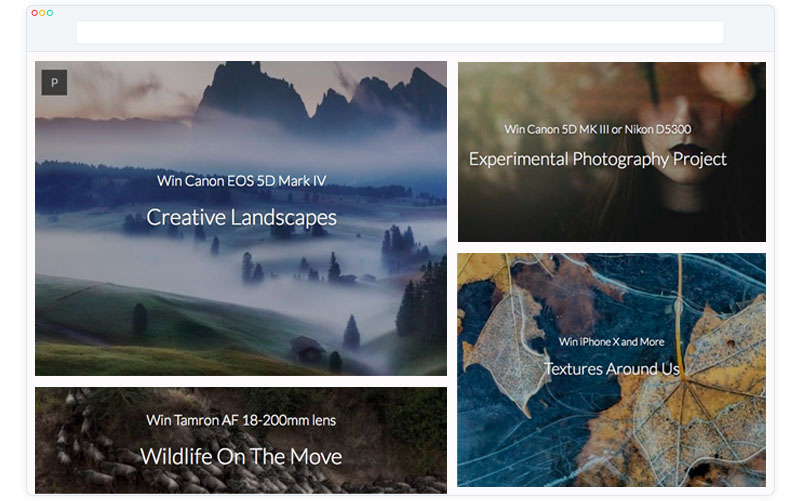The width and height of the screenshot is (800, 501).
Task: Open the Textures Around Us contest title
Action: [x=612, y=368]
